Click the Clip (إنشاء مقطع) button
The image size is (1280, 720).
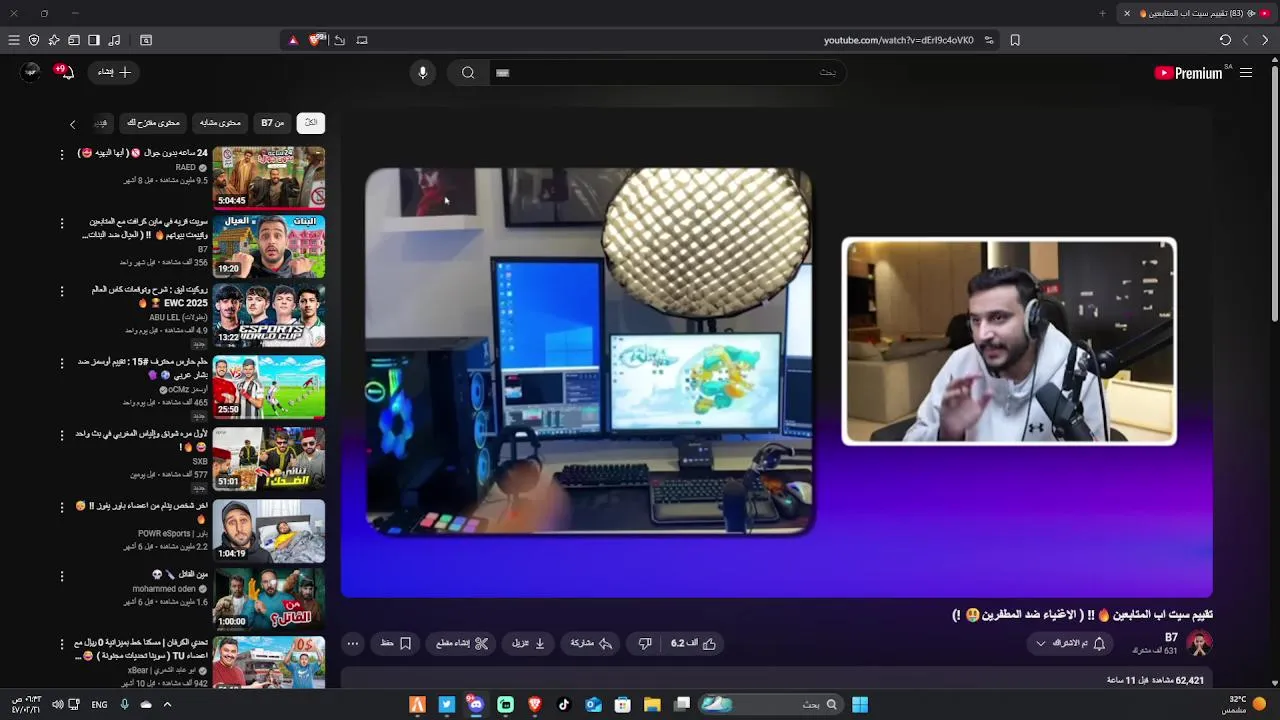tap(462, 644)
